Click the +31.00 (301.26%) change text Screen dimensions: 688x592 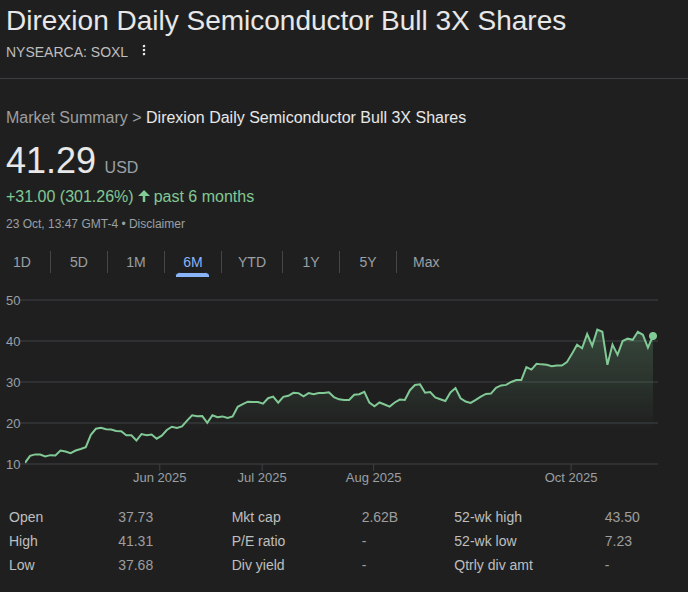[x=70, y=197]
